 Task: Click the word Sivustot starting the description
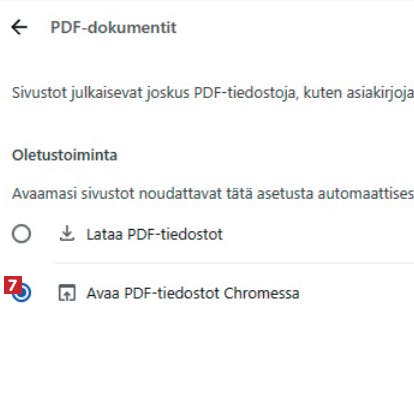40,92
